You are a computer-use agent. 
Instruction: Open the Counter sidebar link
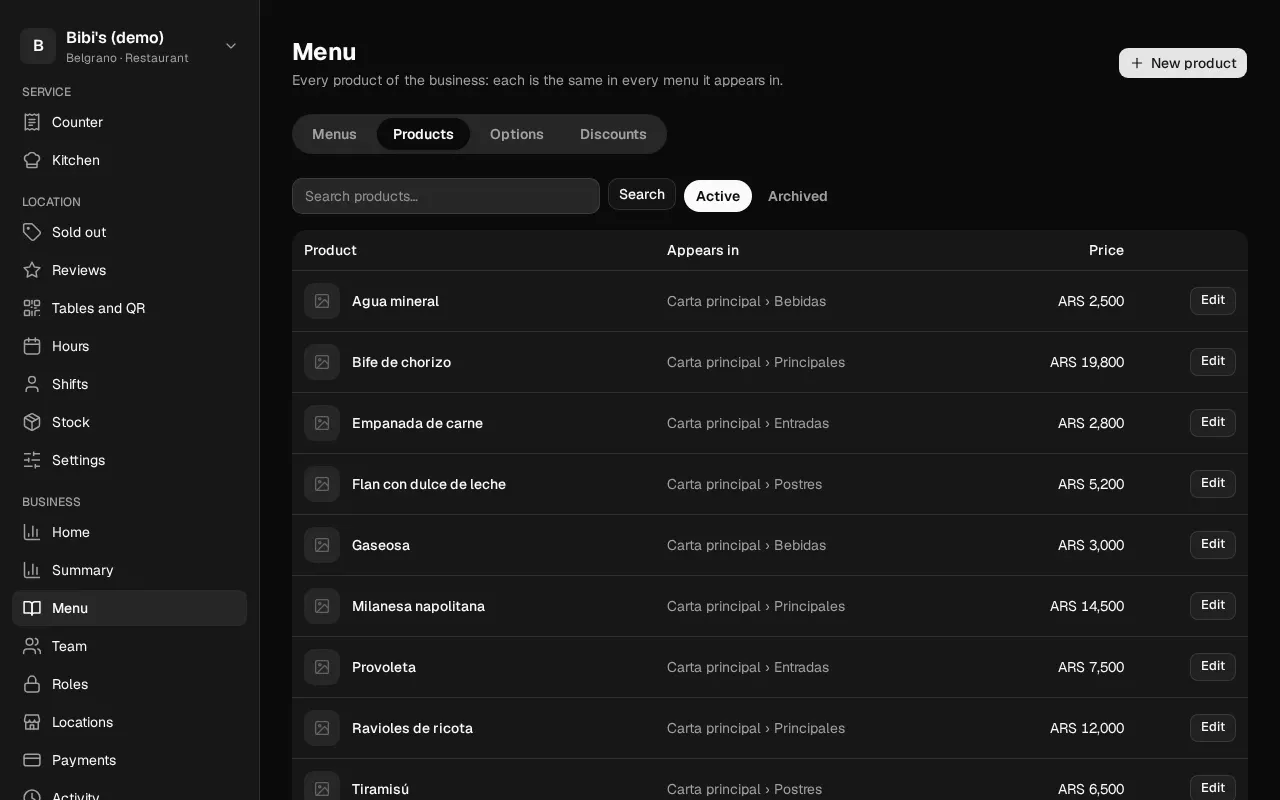pyautogui.click(x=129, y=122)
